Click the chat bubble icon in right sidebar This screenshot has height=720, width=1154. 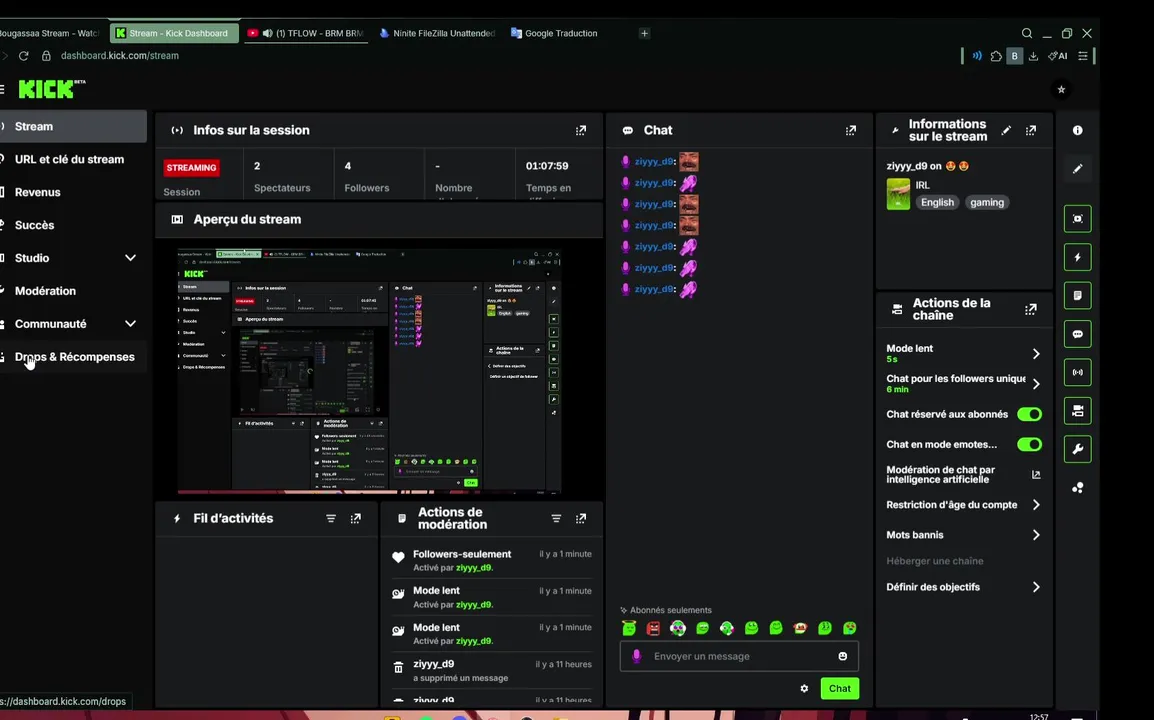click(1077, 334)
